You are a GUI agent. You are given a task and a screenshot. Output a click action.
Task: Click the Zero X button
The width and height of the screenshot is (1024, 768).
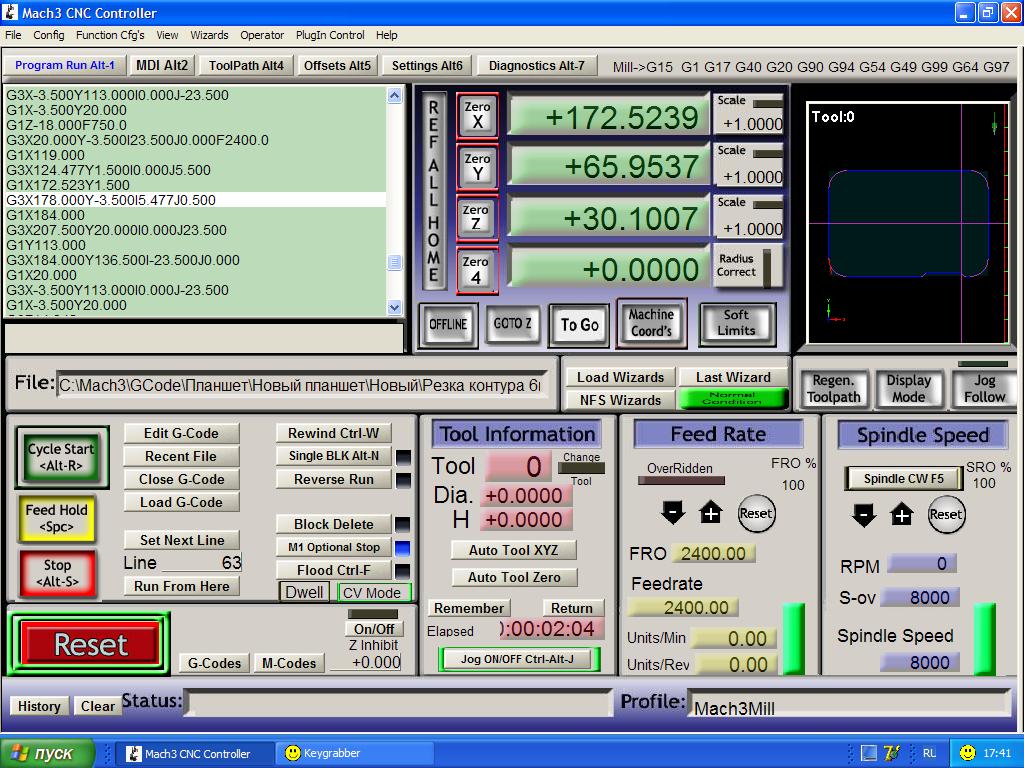point(477,115)
